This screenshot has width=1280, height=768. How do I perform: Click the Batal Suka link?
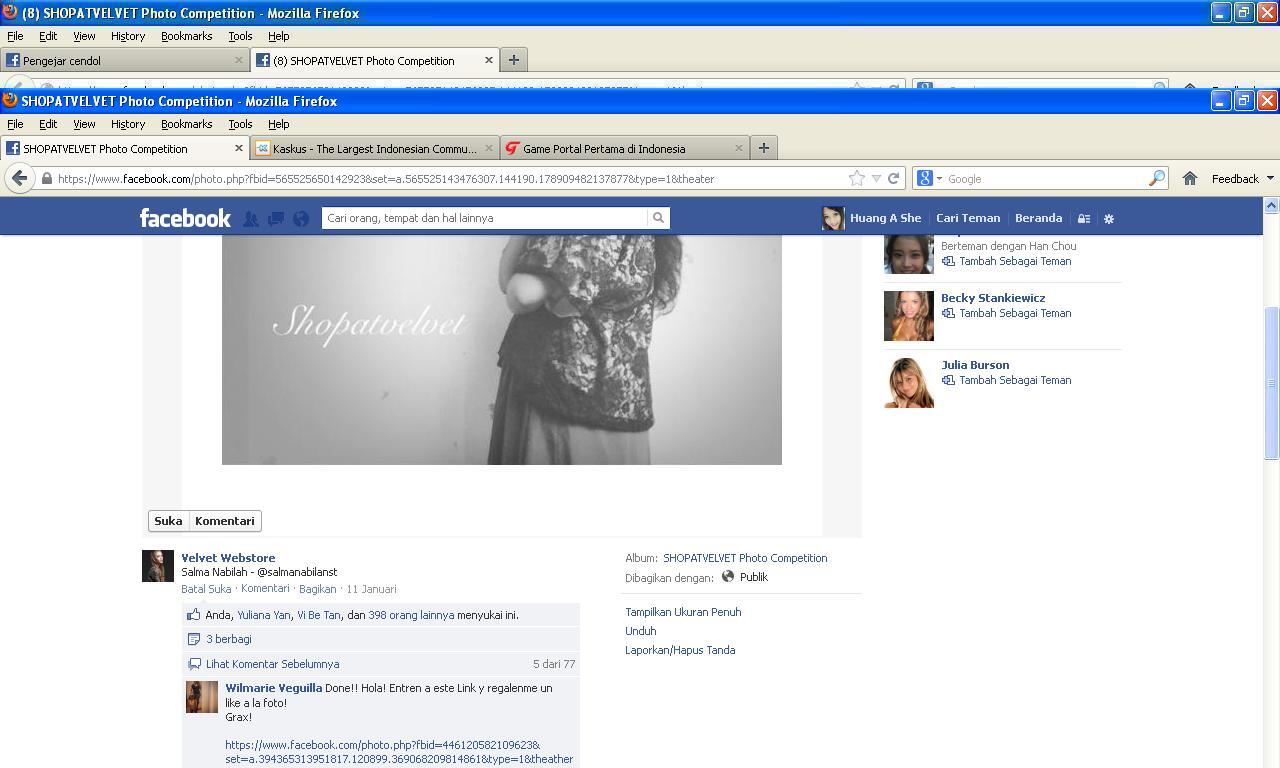(206, 589)
